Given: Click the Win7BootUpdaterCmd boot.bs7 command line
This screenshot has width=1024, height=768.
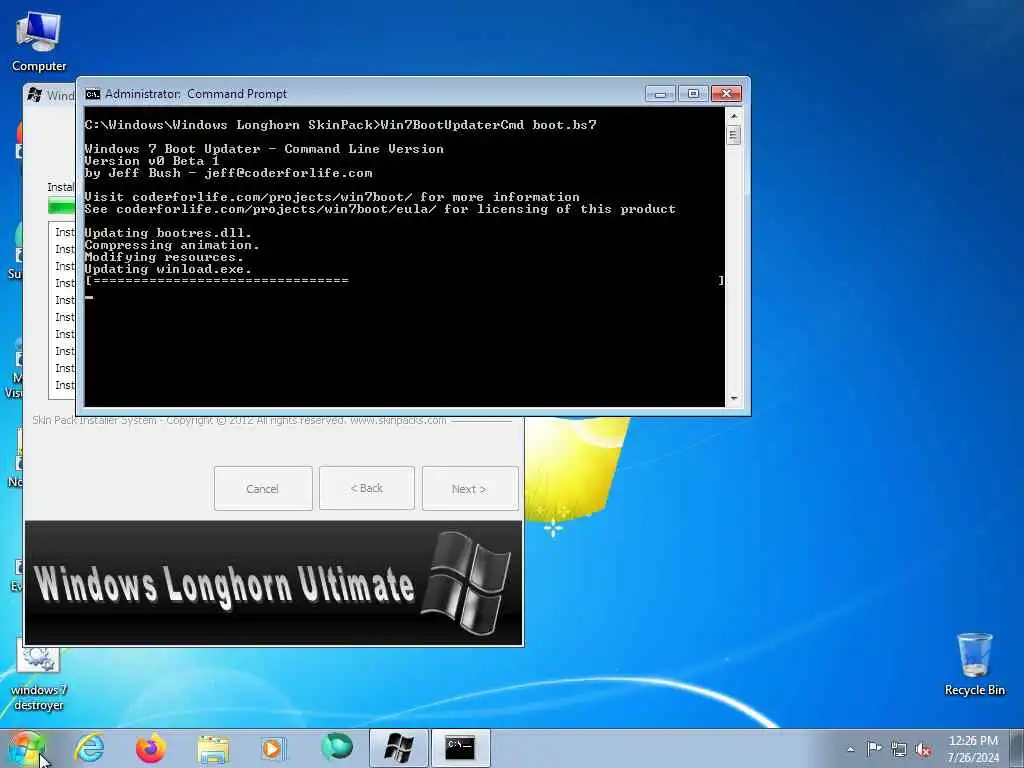Looking at the screenshot, I should tap(340, 125).
